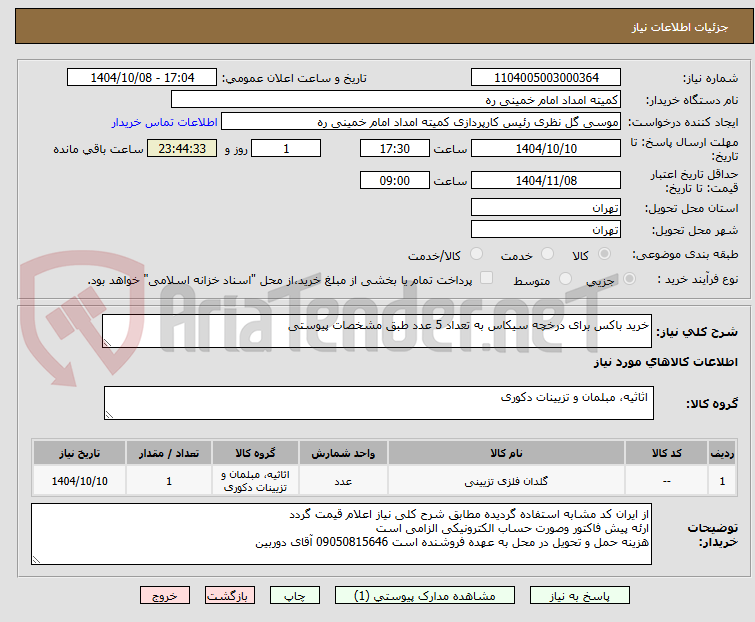755x622 pixels.
Task: Click the چاپ print button
Action: click(295, 596)
